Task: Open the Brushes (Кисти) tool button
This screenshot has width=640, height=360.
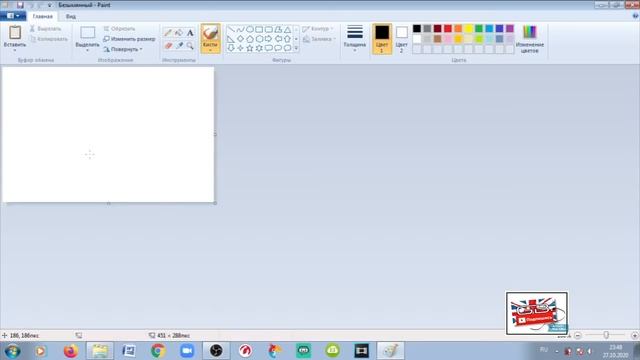Action: 210,38
